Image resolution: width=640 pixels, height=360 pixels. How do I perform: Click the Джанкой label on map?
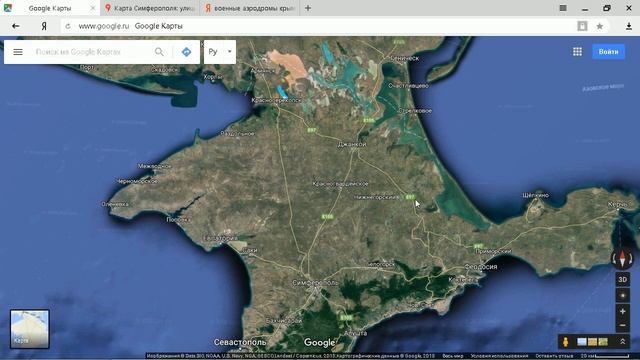(352, 144)
